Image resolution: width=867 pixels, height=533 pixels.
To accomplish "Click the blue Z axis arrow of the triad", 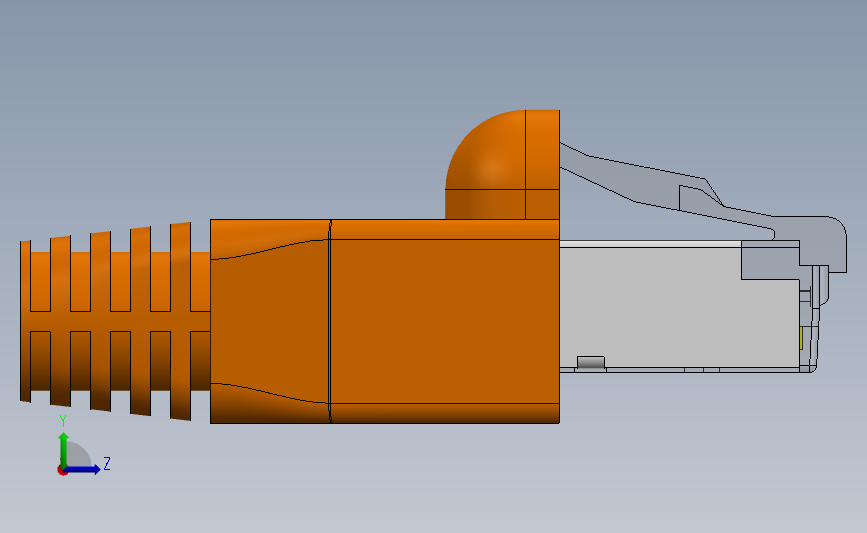I will pyautogui.click(x=83, y=469).
